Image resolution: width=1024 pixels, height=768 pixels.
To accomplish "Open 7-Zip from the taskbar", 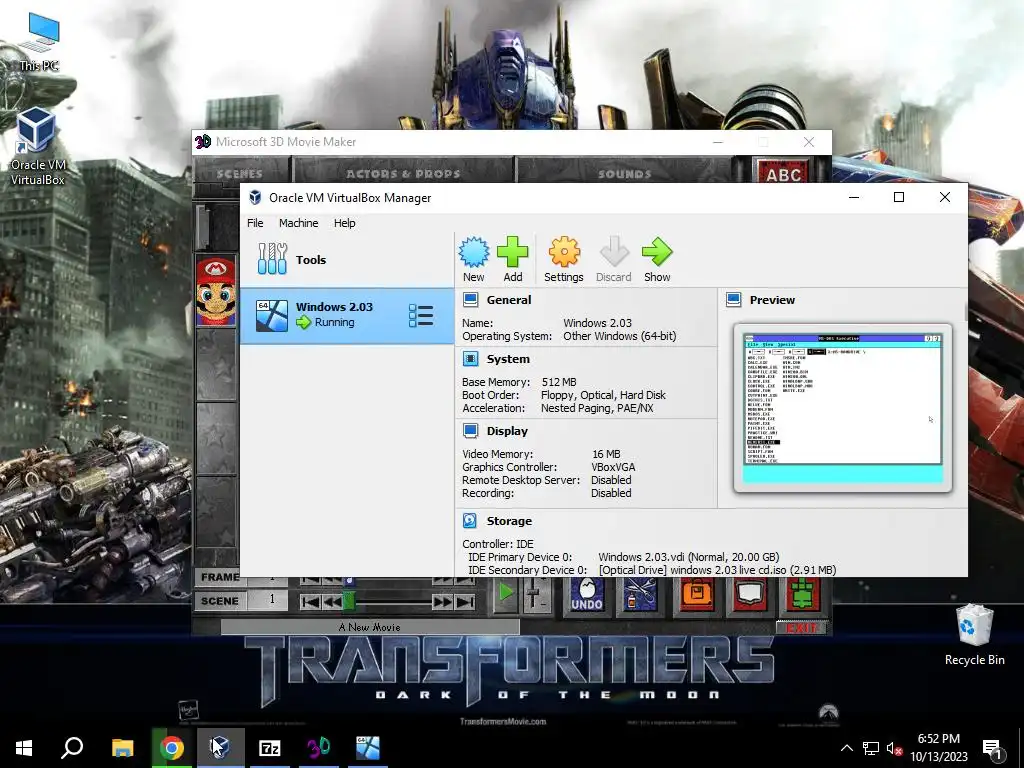I will 269,748.
